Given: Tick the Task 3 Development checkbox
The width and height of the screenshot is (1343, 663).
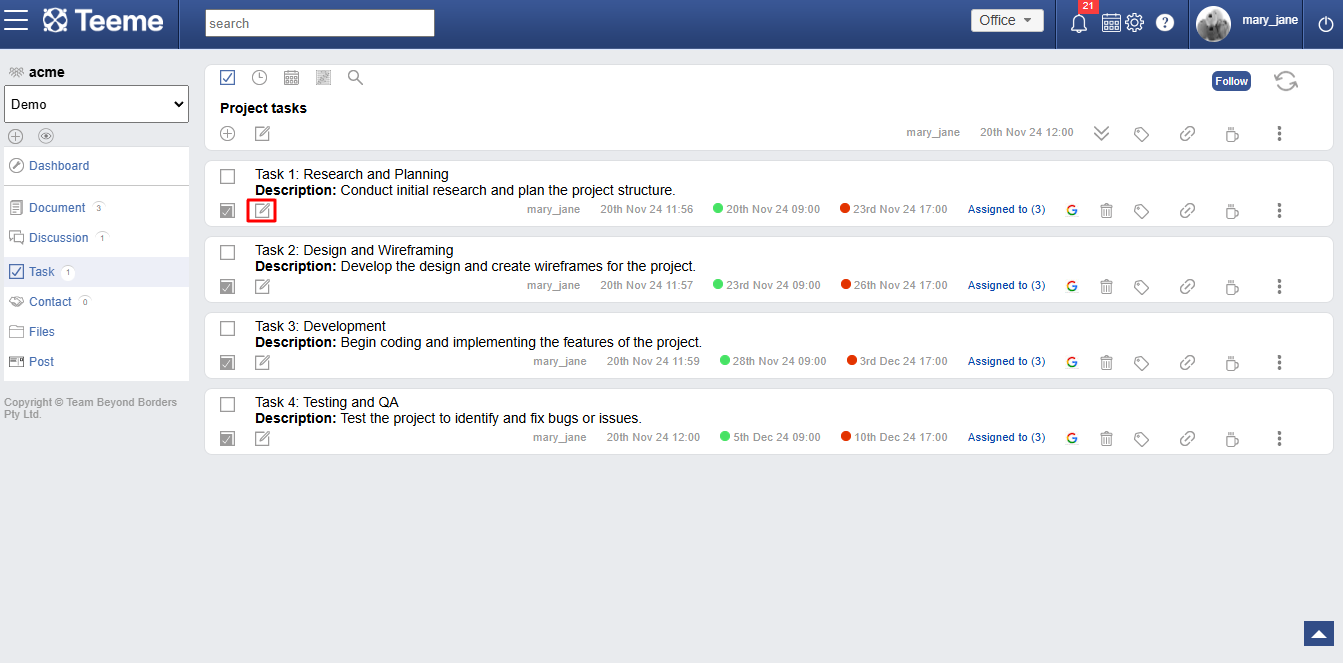Looking at the screenshot, I should [227, 328].
